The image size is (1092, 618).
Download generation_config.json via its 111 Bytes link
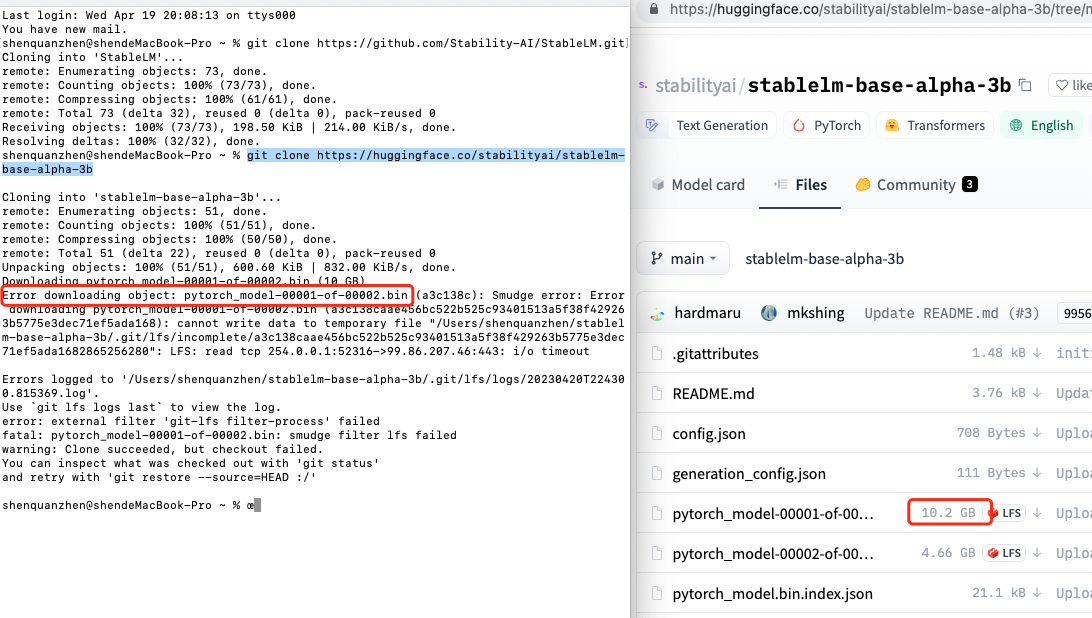[999, 473]
